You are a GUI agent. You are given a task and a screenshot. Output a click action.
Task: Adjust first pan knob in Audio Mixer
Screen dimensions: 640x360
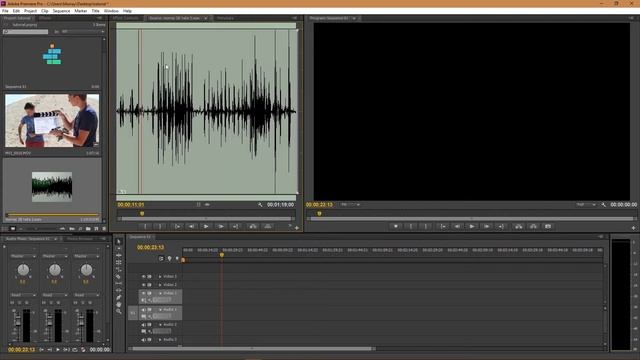(x=23, y=269)
